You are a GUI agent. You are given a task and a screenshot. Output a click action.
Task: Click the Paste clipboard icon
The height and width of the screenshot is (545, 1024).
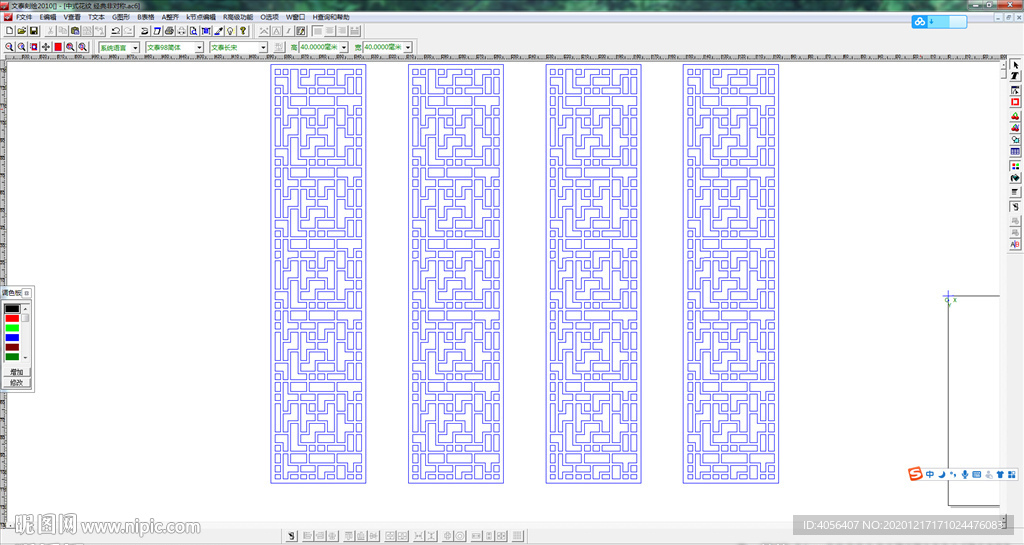75,31
